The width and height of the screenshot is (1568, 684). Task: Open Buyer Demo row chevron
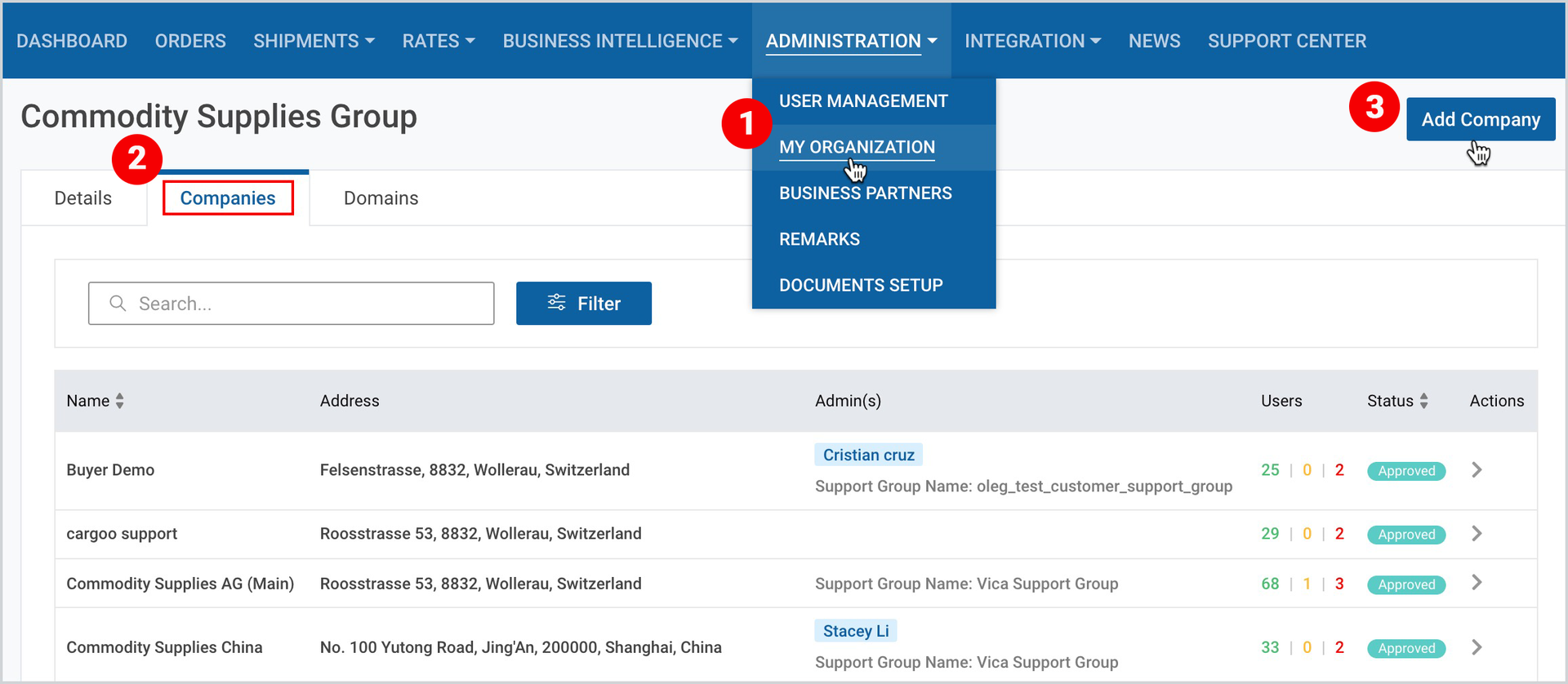1477,470
